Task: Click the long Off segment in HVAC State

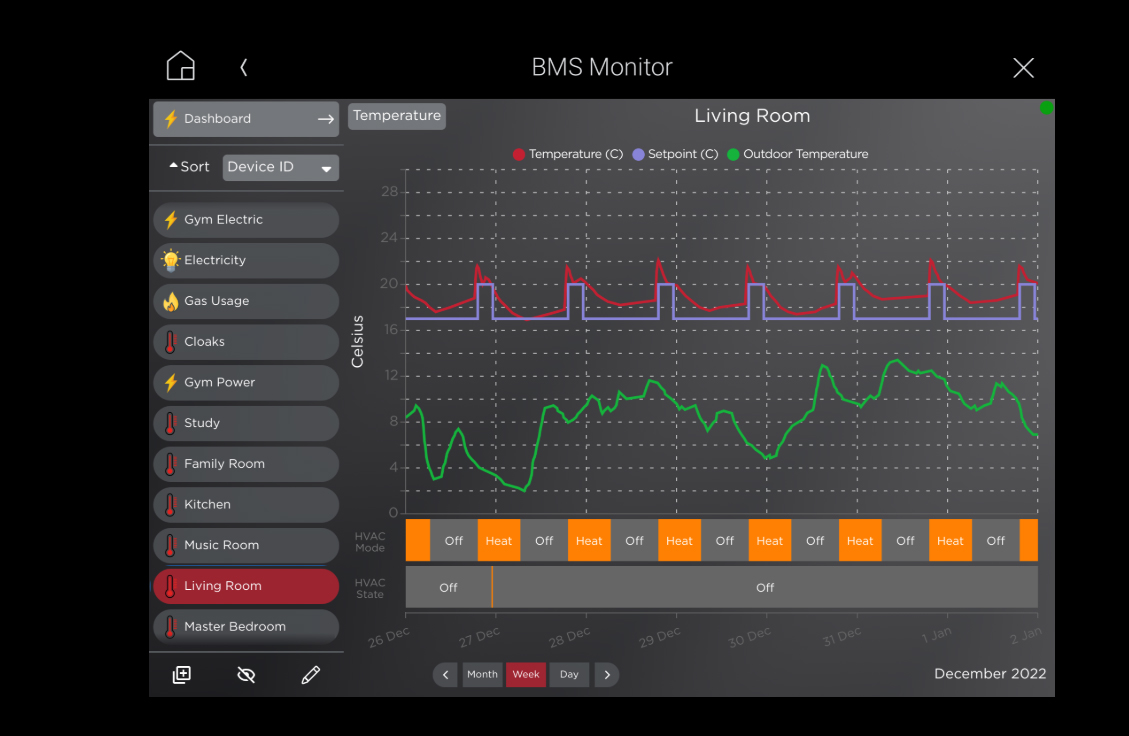Action: pos(765,588)
